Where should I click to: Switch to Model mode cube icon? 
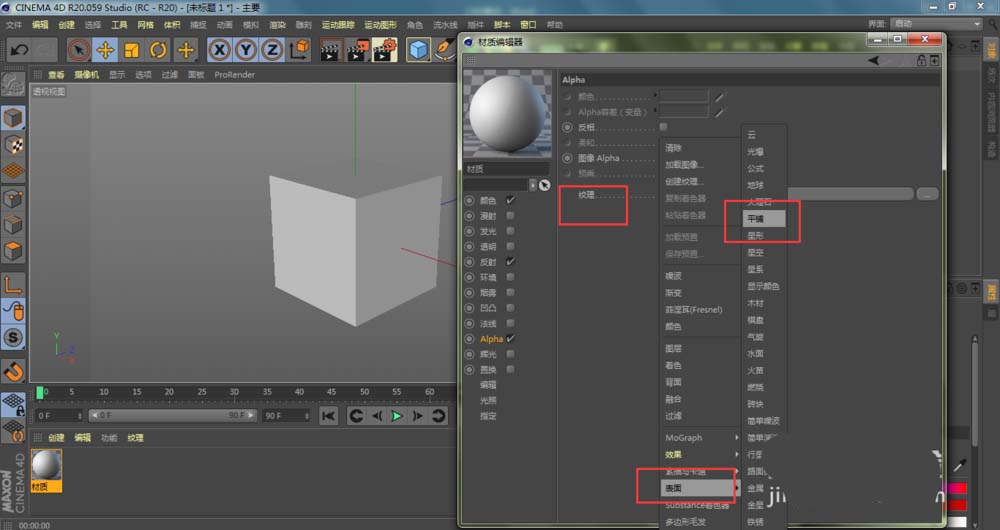[13, 118]
